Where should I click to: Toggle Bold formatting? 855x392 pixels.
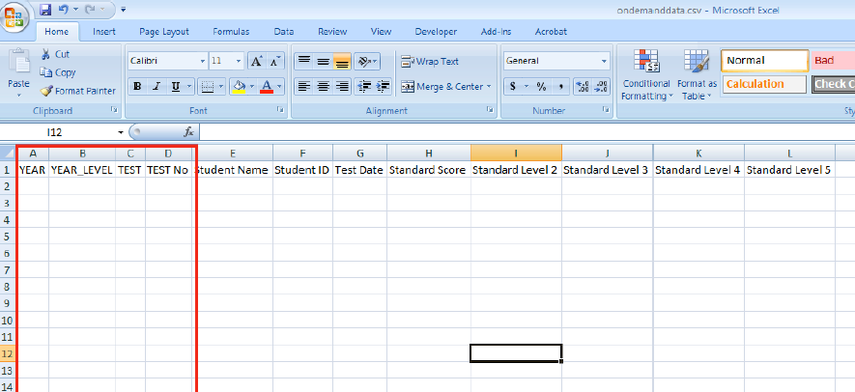(137, 86)
